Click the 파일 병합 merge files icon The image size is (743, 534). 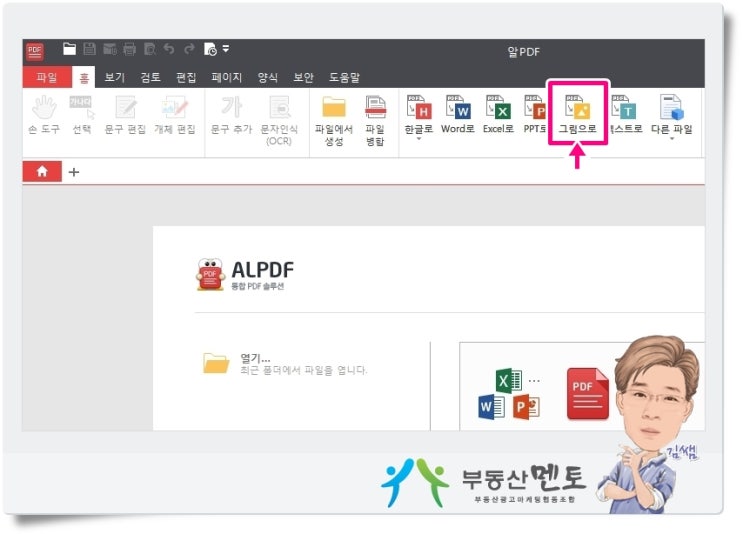coord(375,121)
